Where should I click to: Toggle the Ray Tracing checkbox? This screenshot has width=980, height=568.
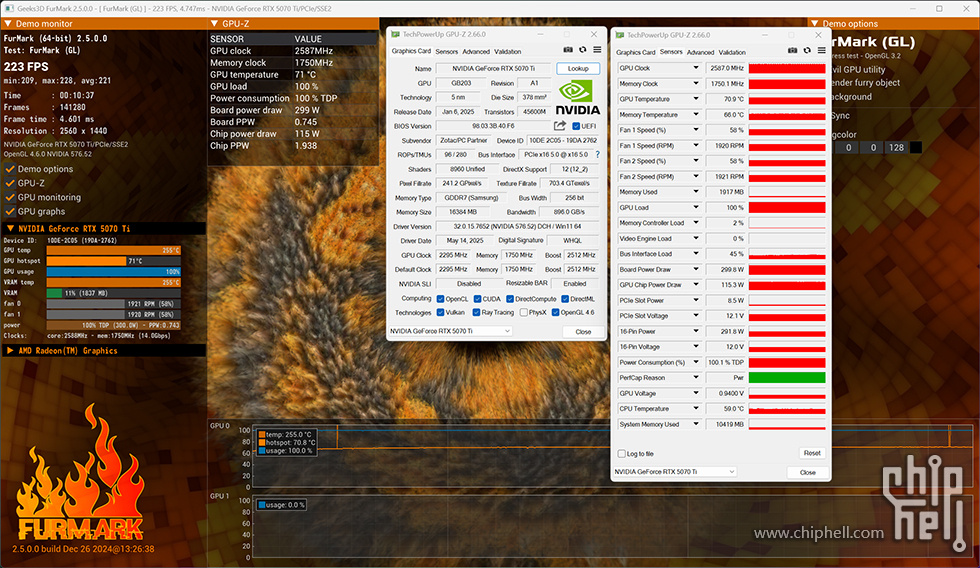click(x=476, y=312)
